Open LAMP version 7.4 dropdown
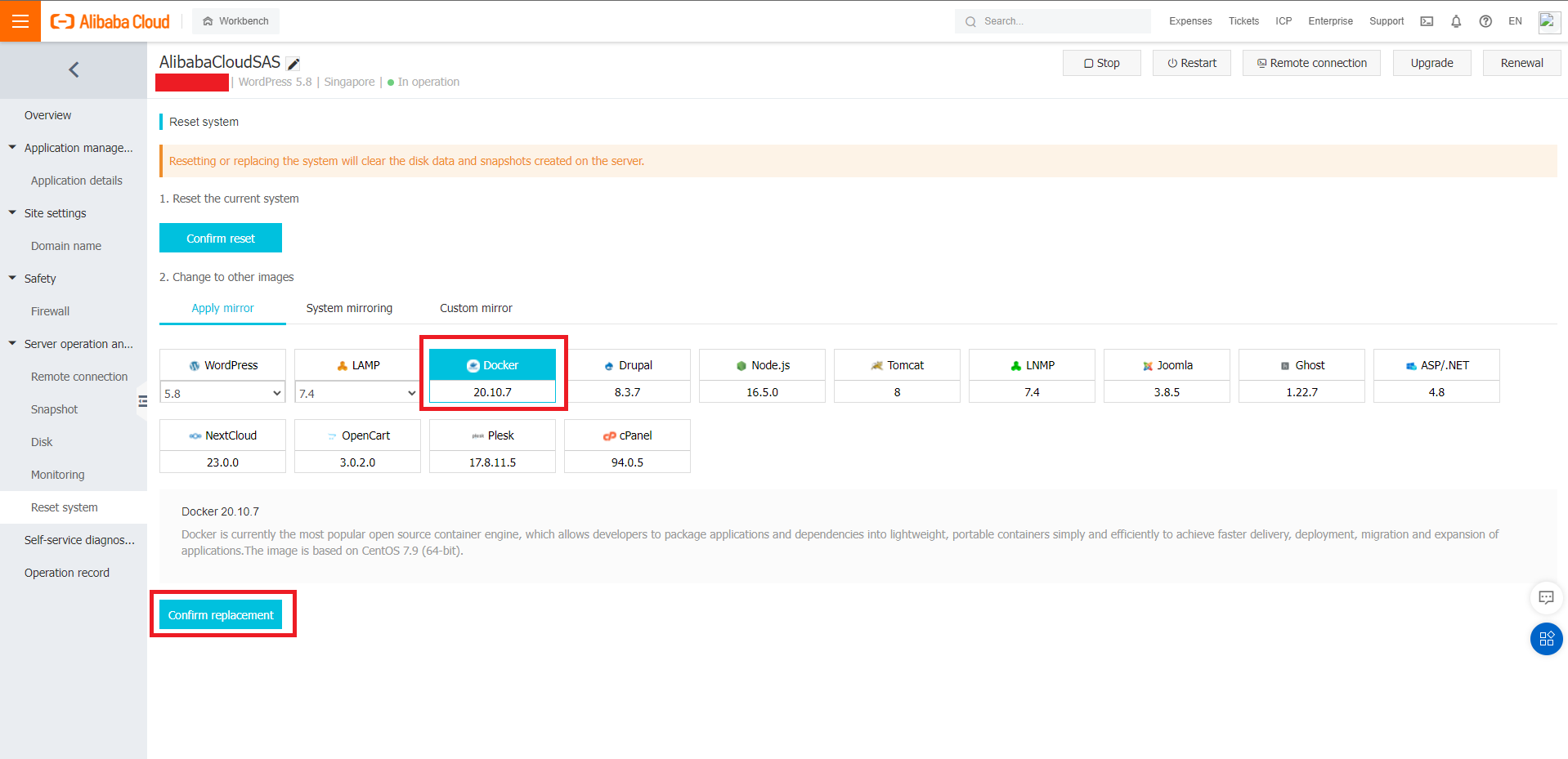 357,393
